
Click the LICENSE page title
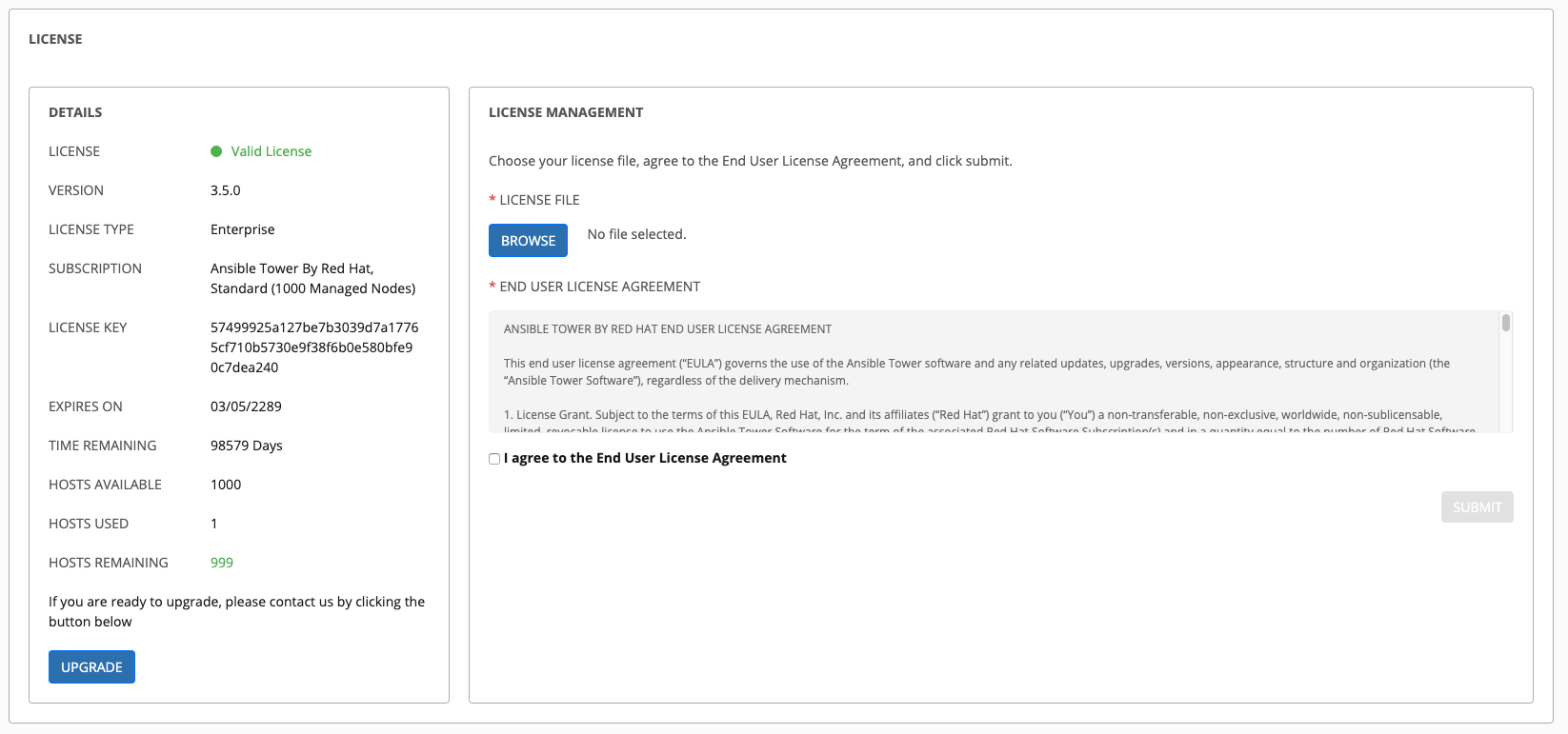tap(55, 39)
